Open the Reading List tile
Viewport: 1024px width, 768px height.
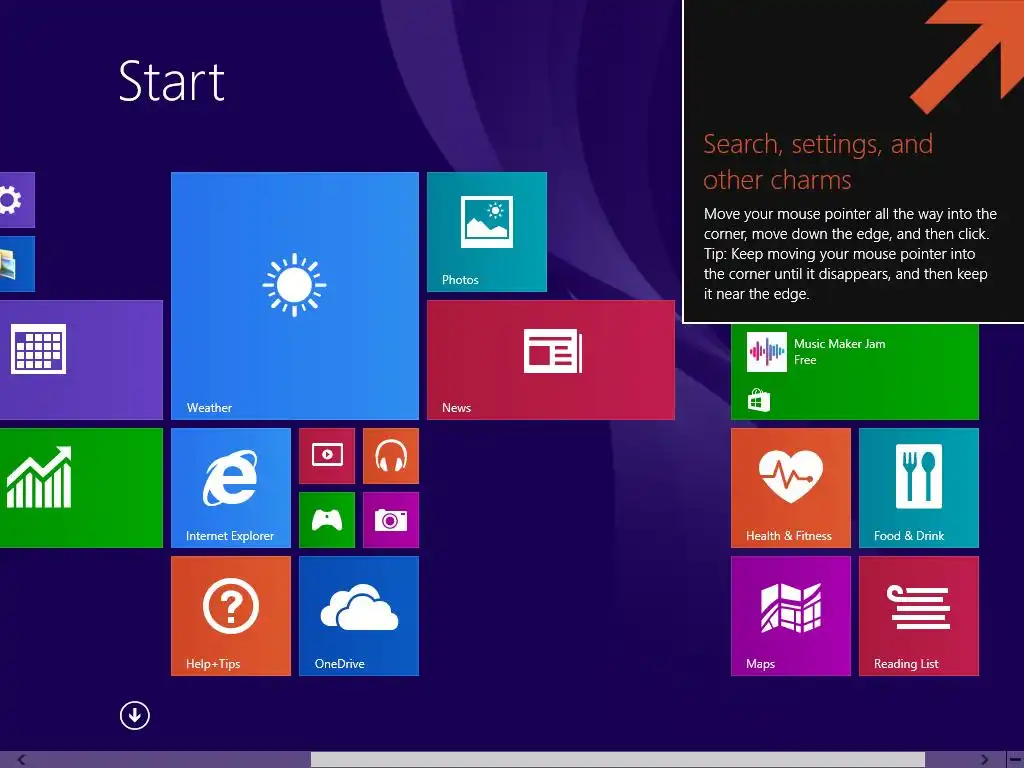click(x=919, y=616)
